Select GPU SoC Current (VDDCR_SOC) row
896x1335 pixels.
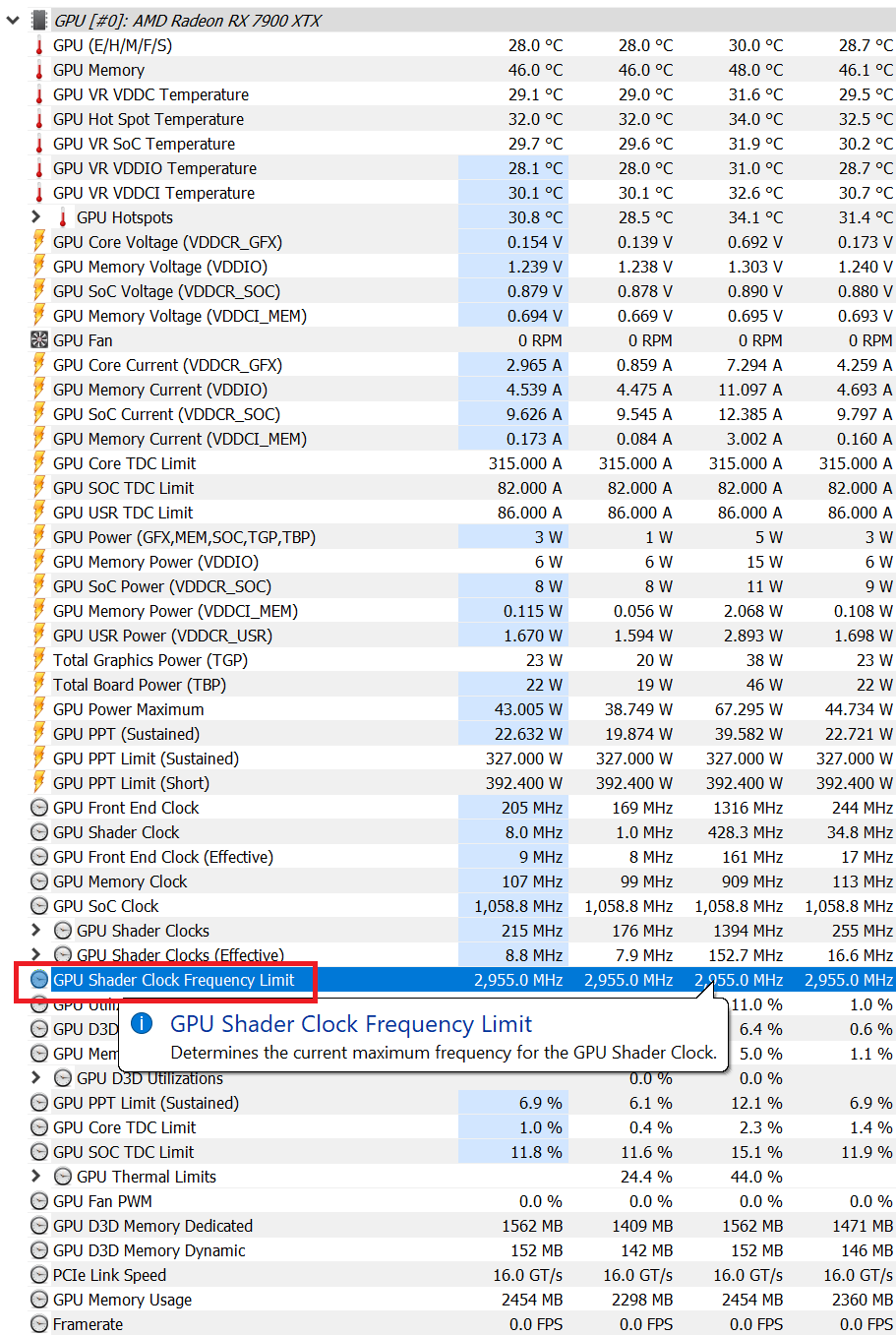[x=462, y=414]
